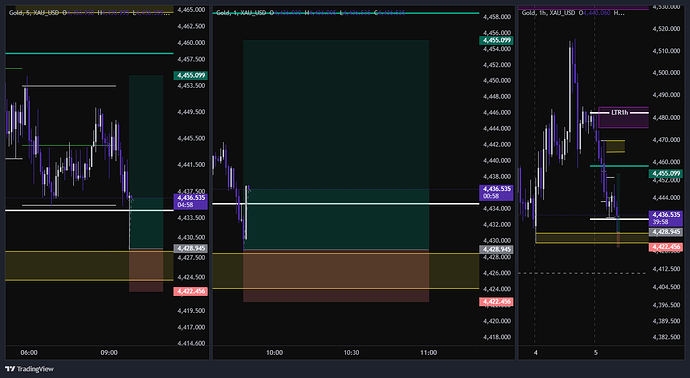690x378 pixels.
Task: Select red stop-loss zone of 1-minute long position
Action: click(336, 276)
